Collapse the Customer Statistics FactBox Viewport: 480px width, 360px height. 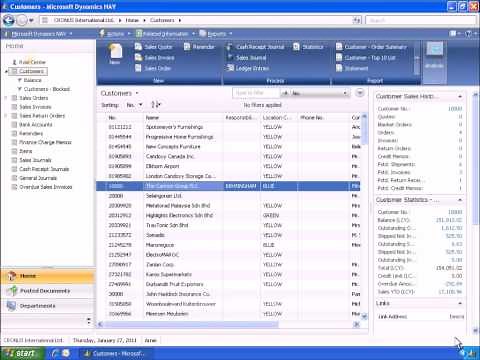pyautogui.click(x=460, y=200)
